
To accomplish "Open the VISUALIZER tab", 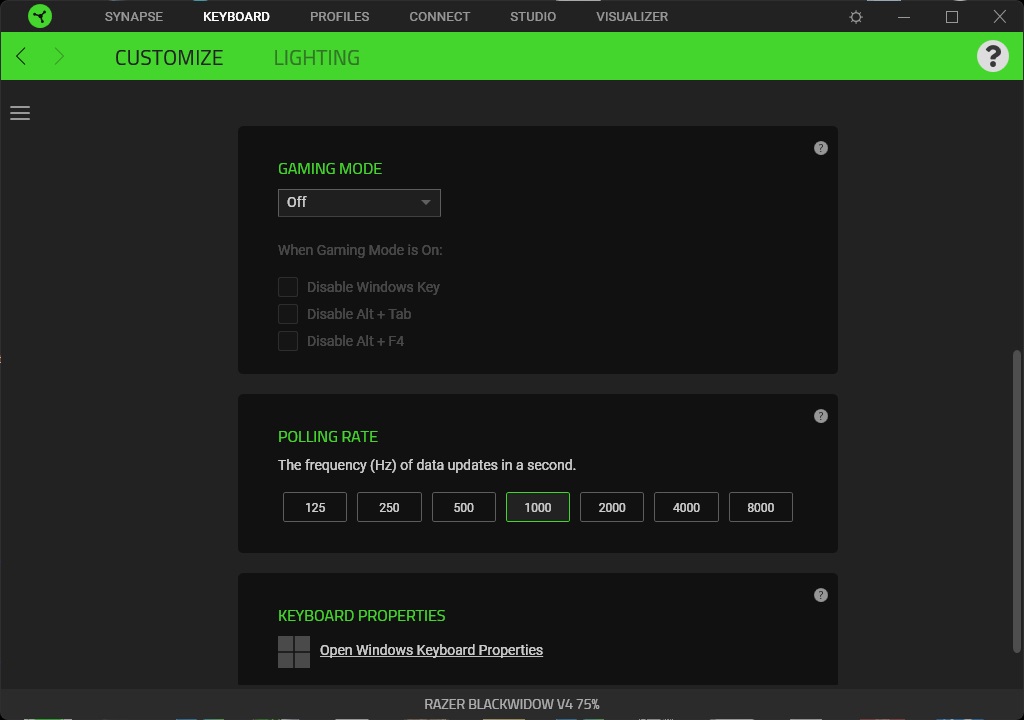I will [x=632, y=16].
